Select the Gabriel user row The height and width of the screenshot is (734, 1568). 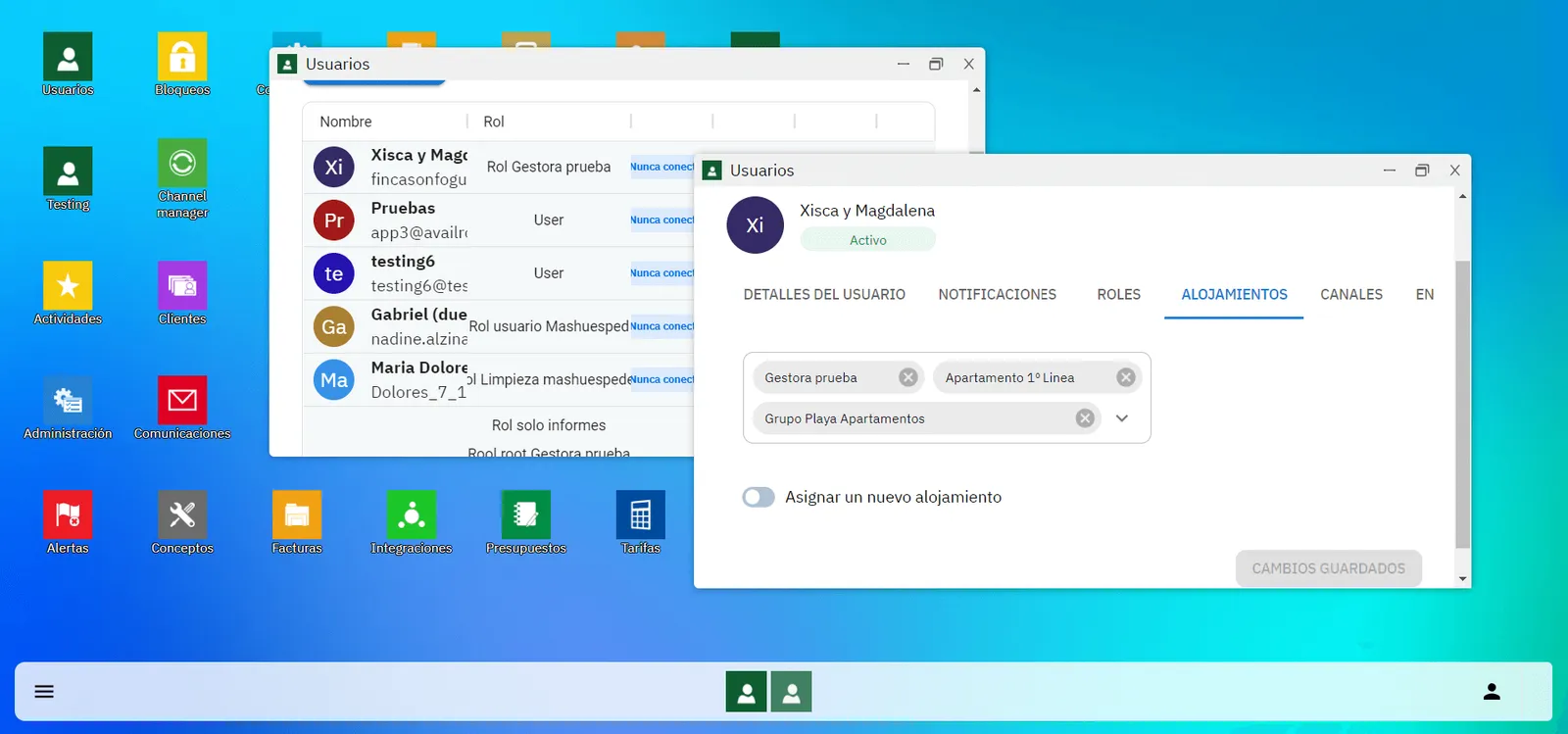tap(499, 326)
